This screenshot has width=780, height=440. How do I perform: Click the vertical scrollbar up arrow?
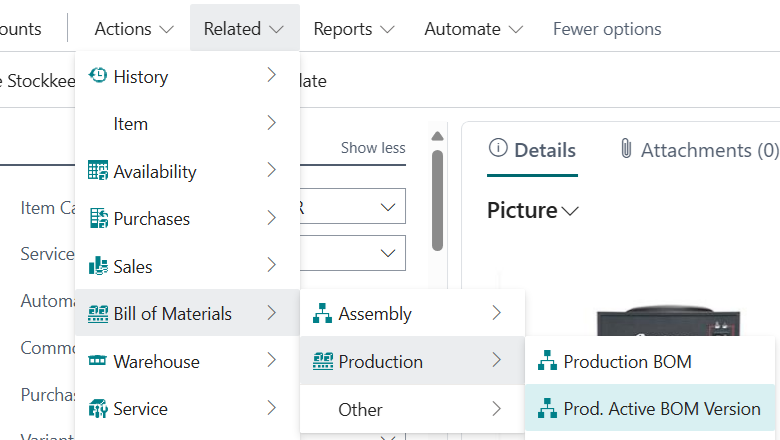(437, 137)
